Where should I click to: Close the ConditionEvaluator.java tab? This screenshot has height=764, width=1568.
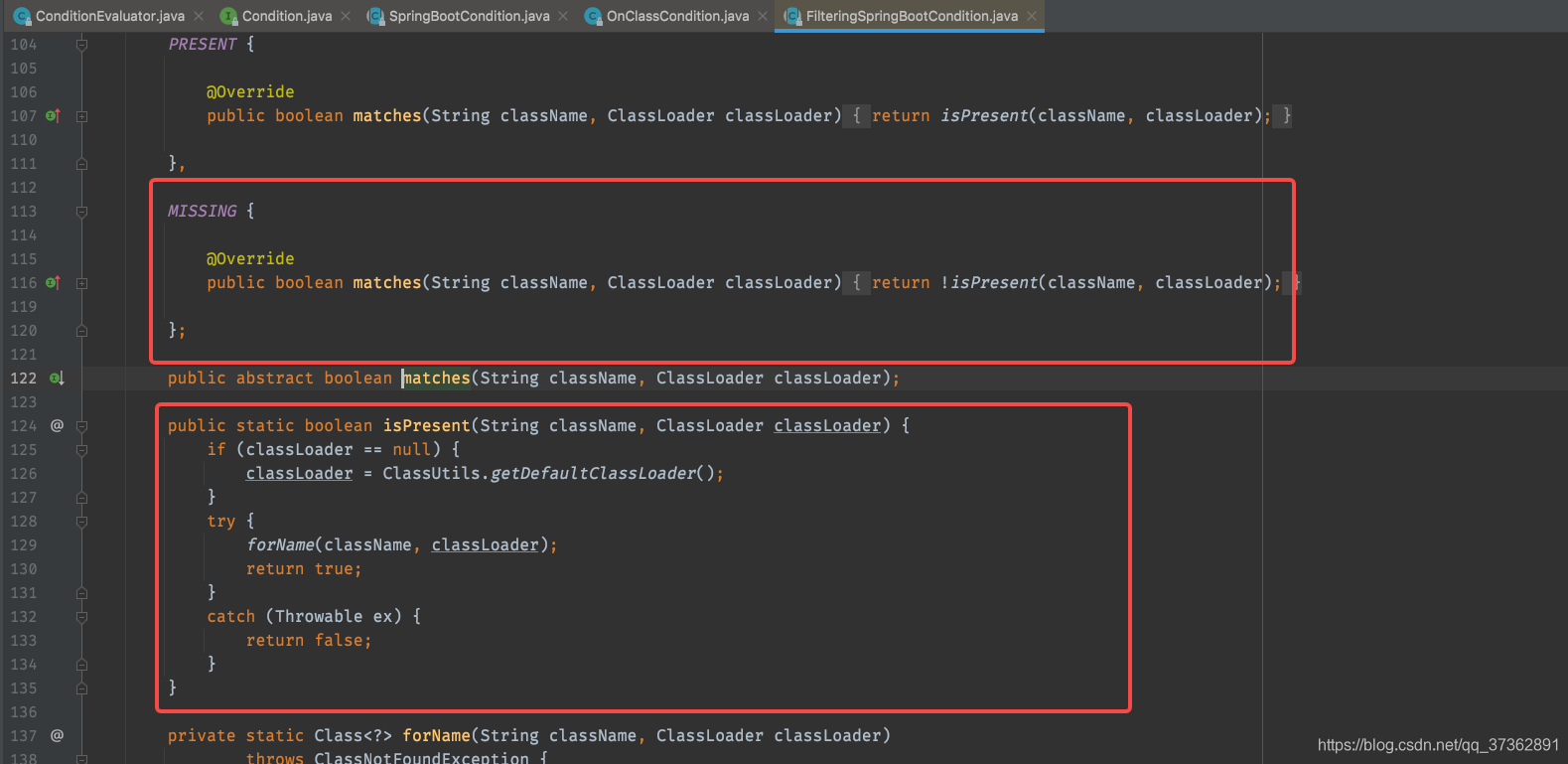(x=199, y=16)
